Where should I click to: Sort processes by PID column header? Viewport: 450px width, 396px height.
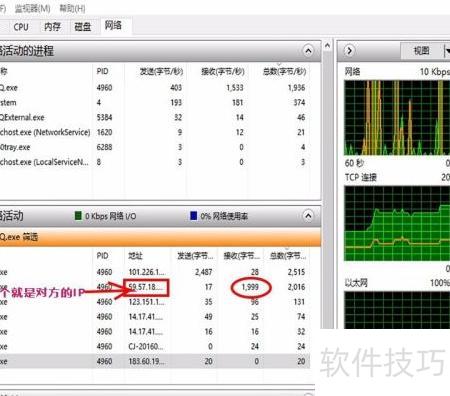(102, 71)
